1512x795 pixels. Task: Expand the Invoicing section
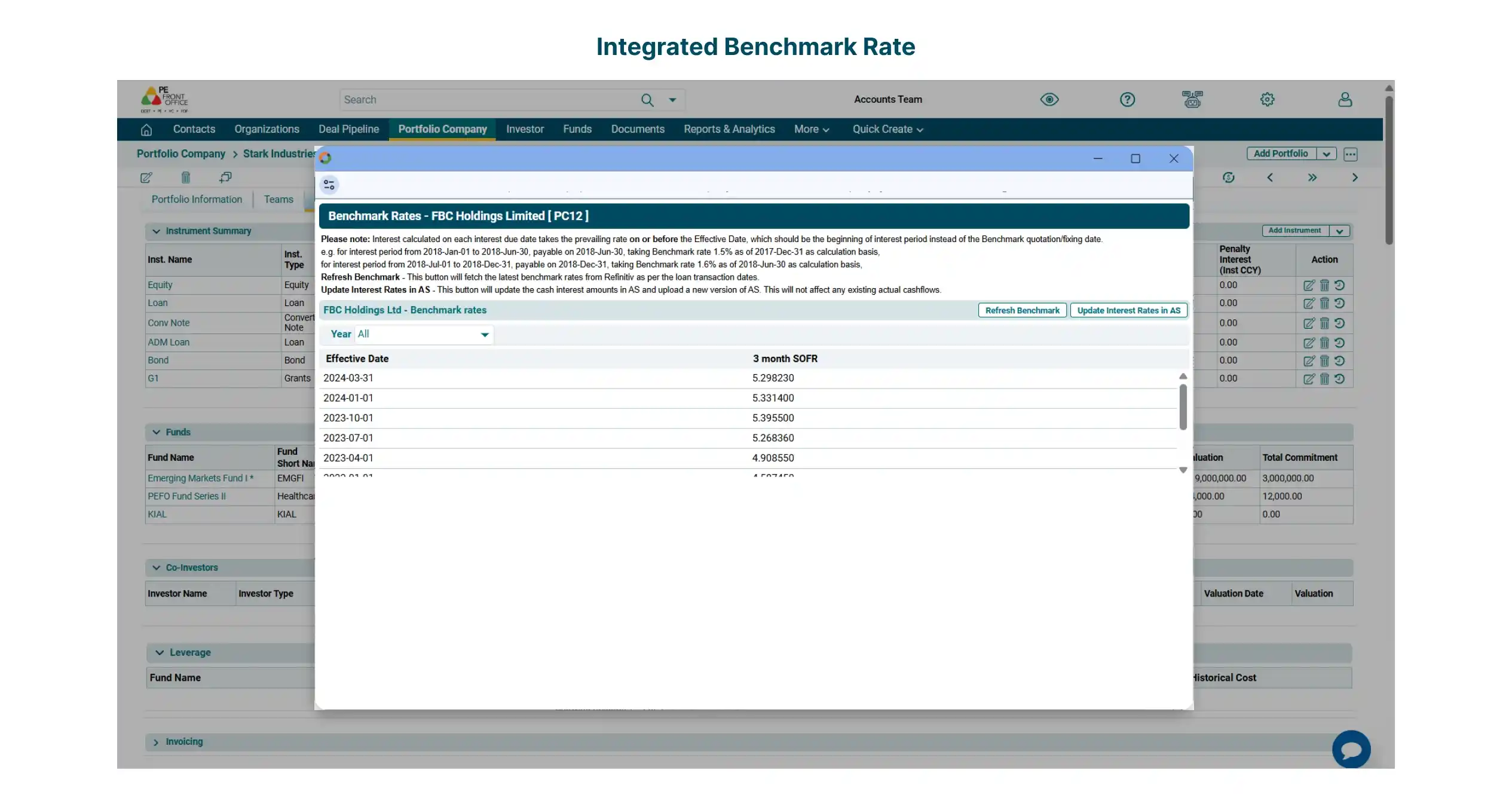click(x=156, y=742)
